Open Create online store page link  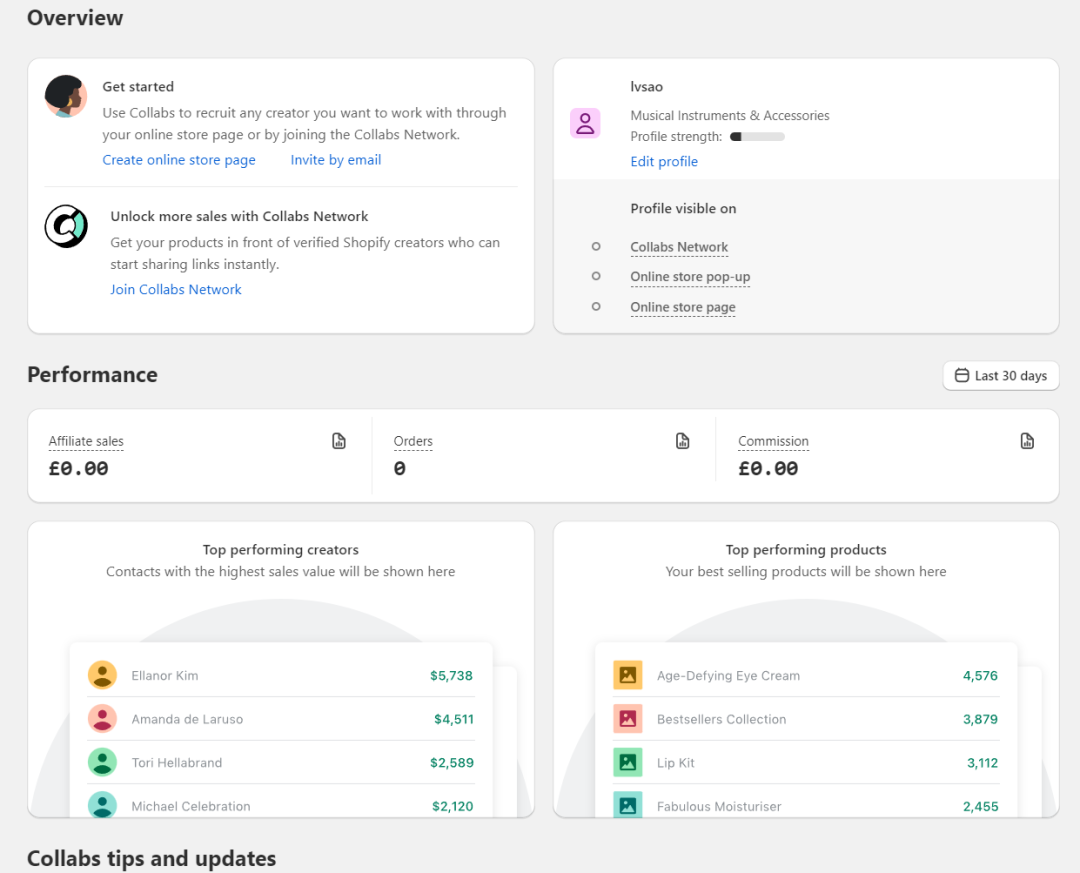(x=179, y=160)
